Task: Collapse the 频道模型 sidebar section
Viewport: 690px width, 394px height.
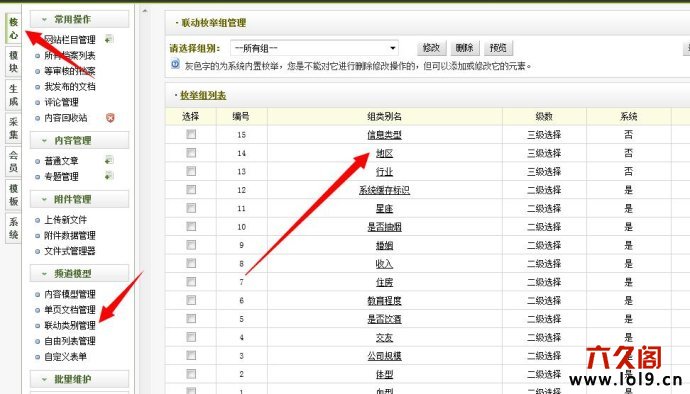Action: [79, 273]
